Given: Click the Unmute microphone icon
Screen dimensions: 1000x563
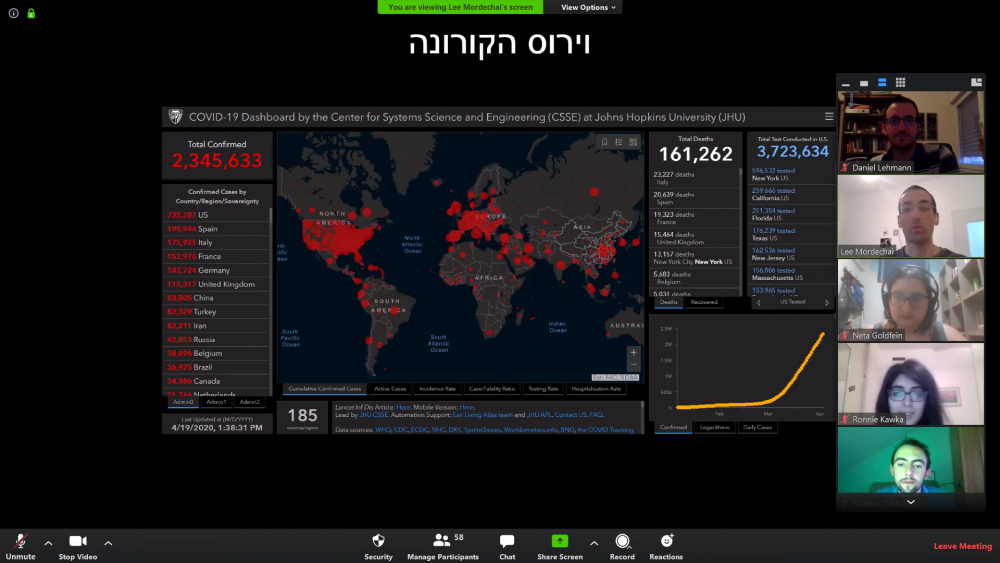Looking at the screenshot, I should coord(20,541).
